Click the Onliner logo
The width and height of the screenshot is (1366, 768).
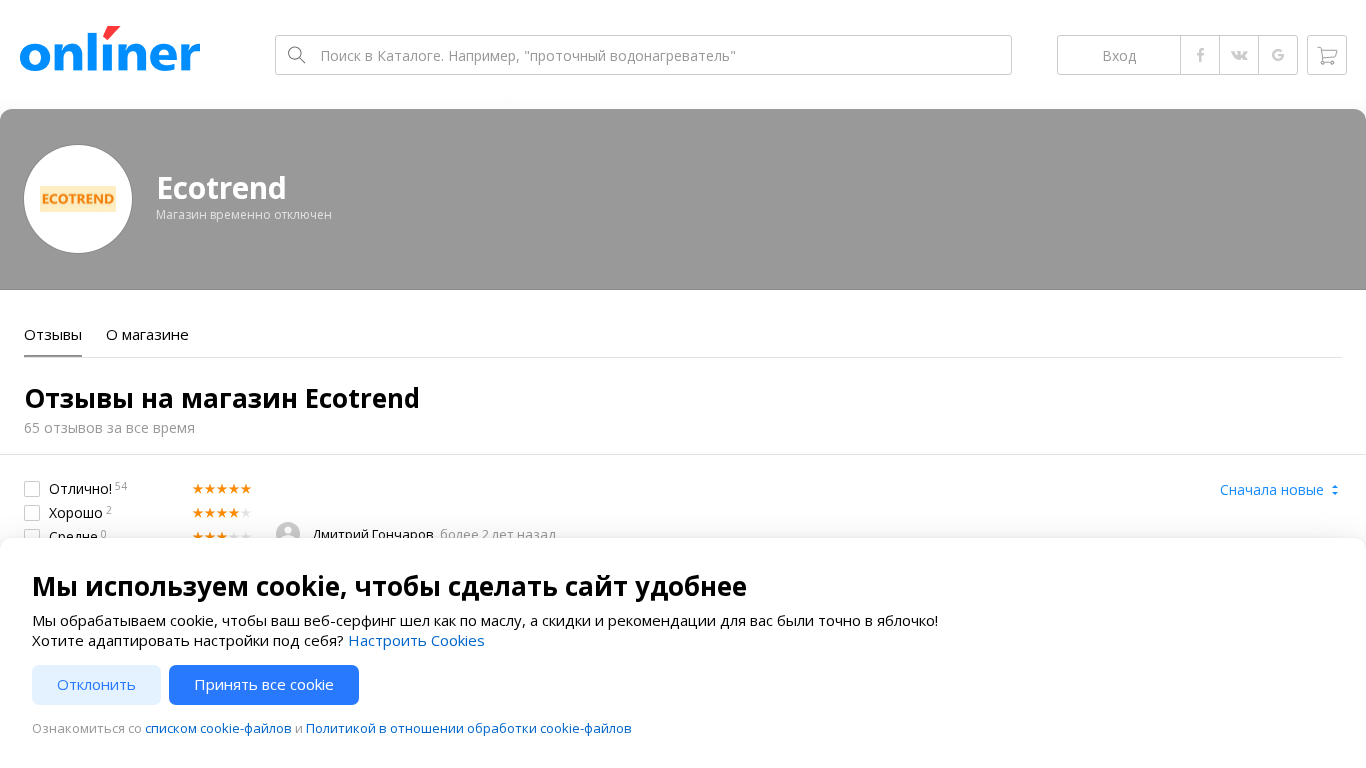click(x=110, y=52)
